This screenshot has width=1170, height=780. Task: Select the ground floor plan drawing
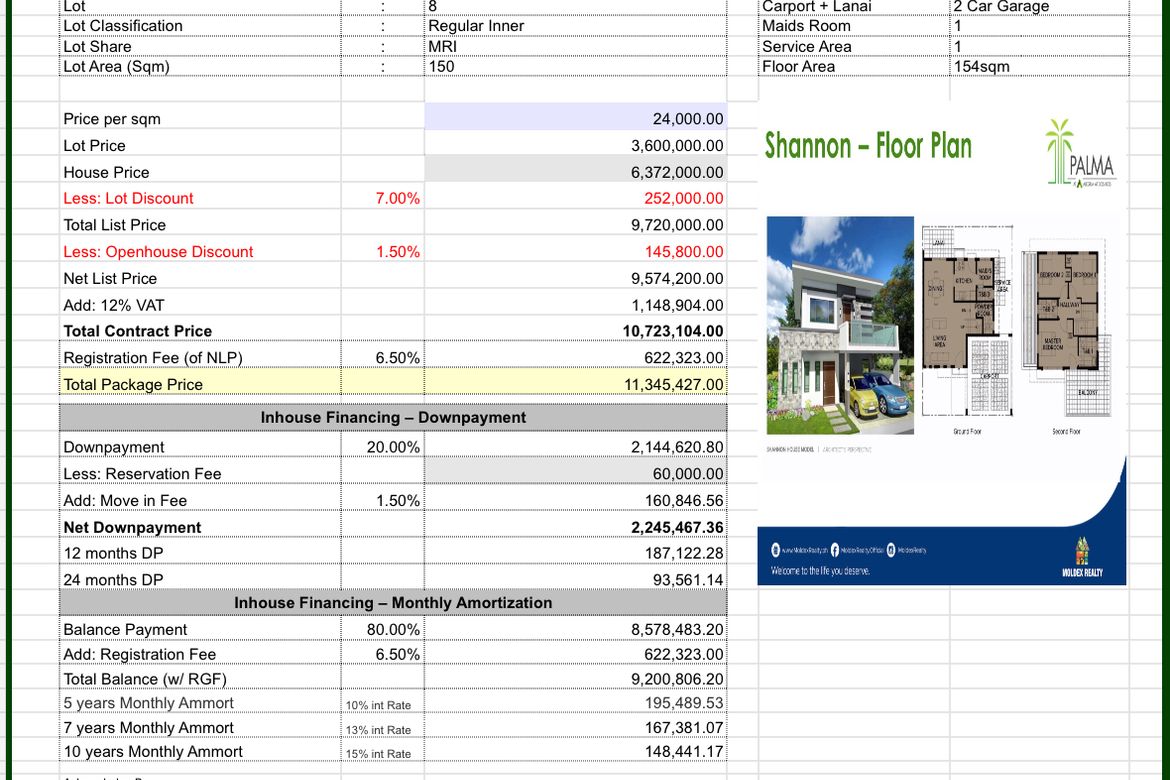coord(967,322)
